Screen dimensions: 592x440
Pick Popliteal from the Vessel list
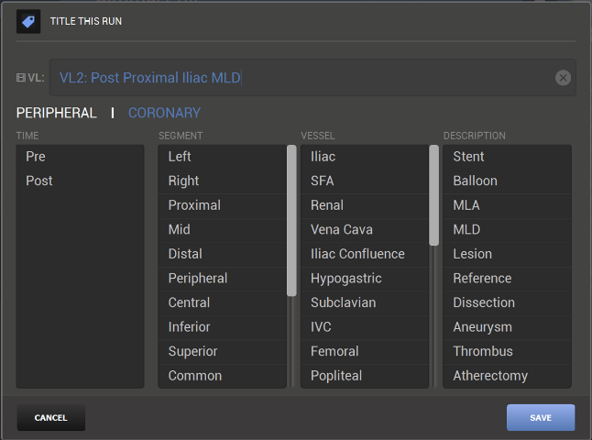point(365,376)
